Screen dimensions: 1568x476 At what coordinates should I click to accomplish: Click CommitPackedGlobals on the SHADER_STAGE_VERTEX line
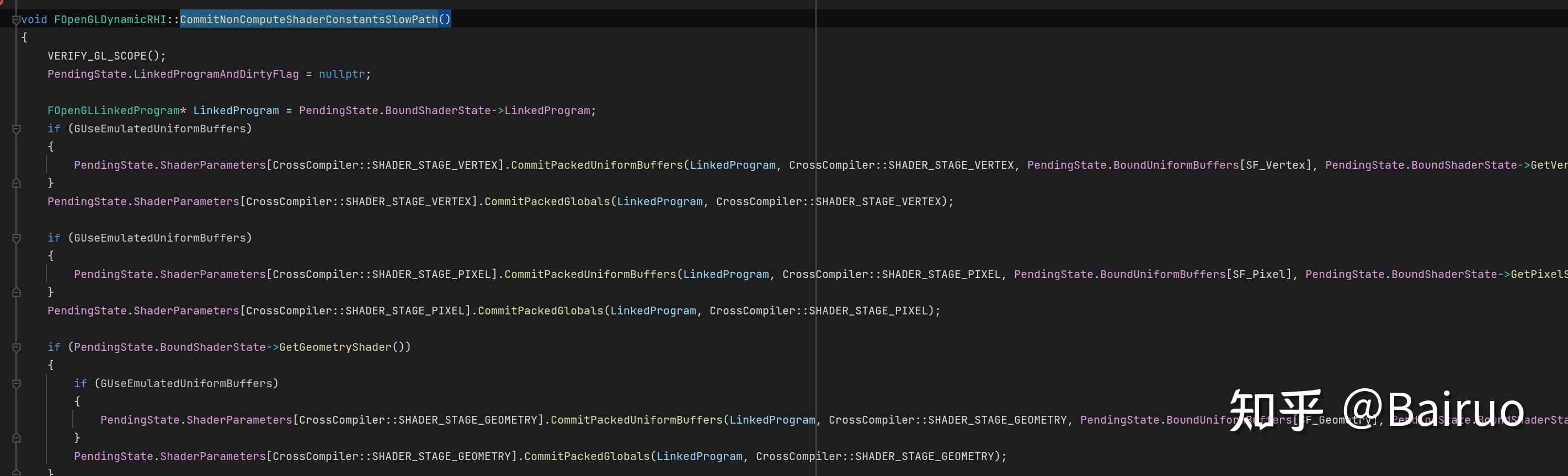coord(547,201)
